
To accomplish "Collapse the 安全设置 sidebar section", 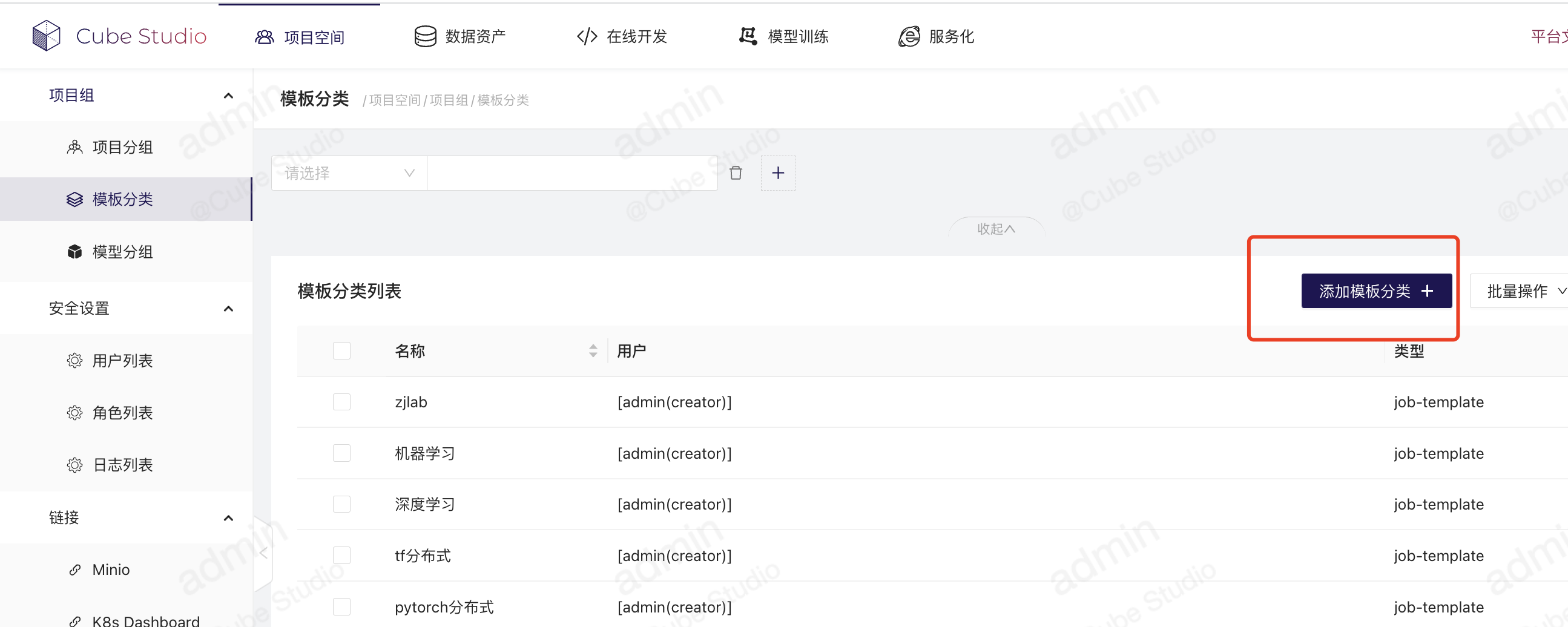I will 228,309.
